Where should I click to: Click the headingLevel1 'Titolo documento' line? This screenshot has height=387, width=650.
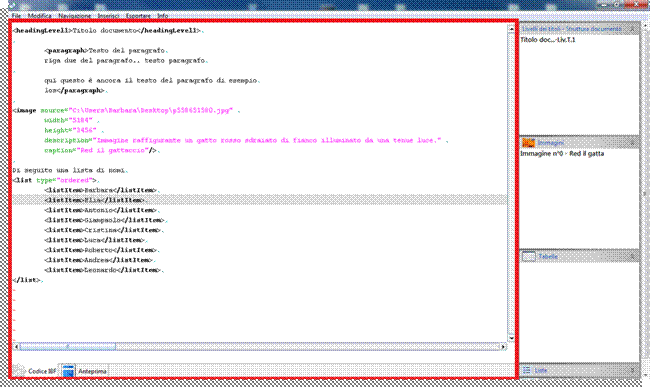pos(107,30)
